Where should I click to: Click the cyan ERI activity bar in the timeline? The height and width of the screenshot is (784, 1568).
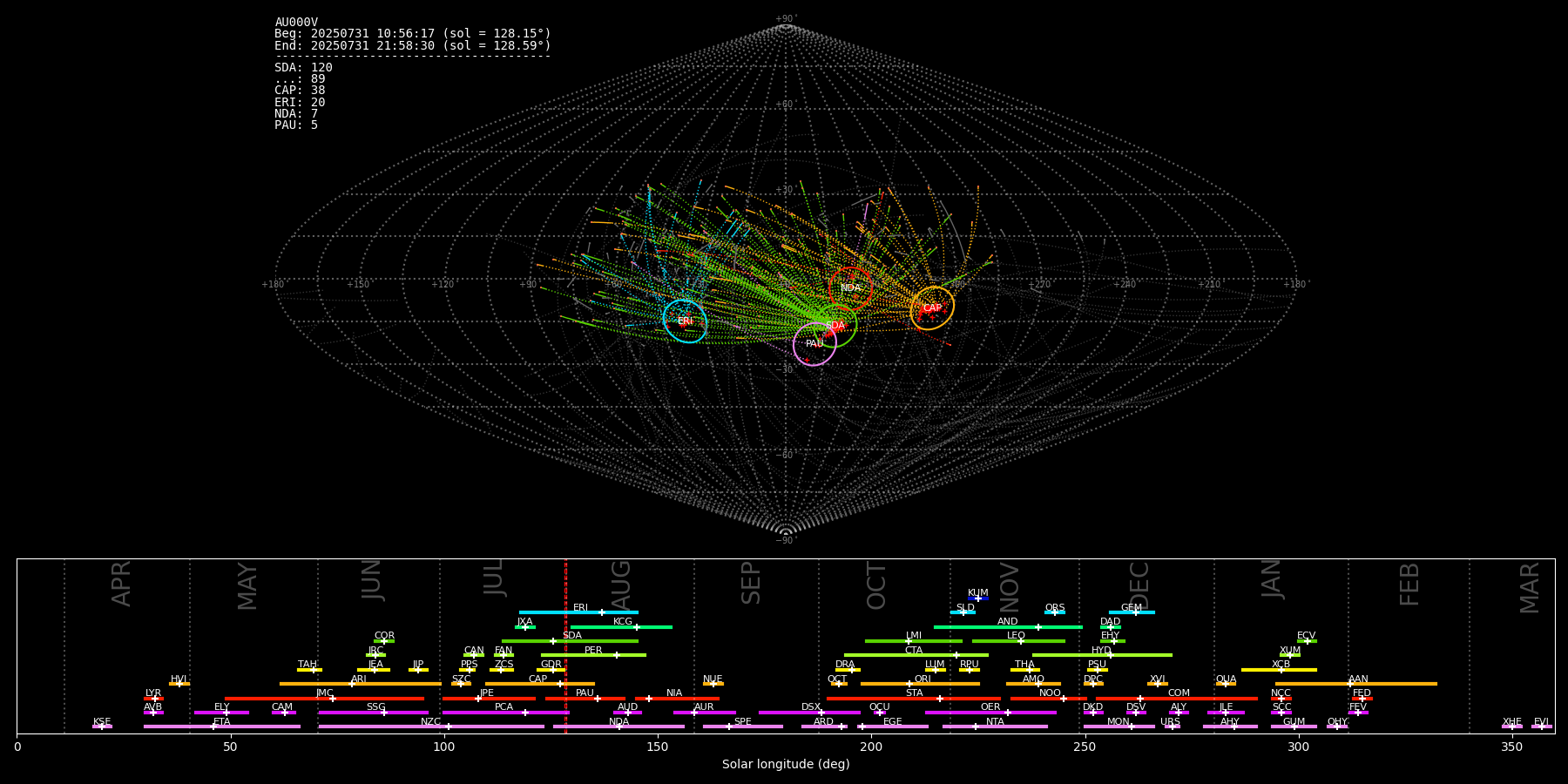point(578,612)
